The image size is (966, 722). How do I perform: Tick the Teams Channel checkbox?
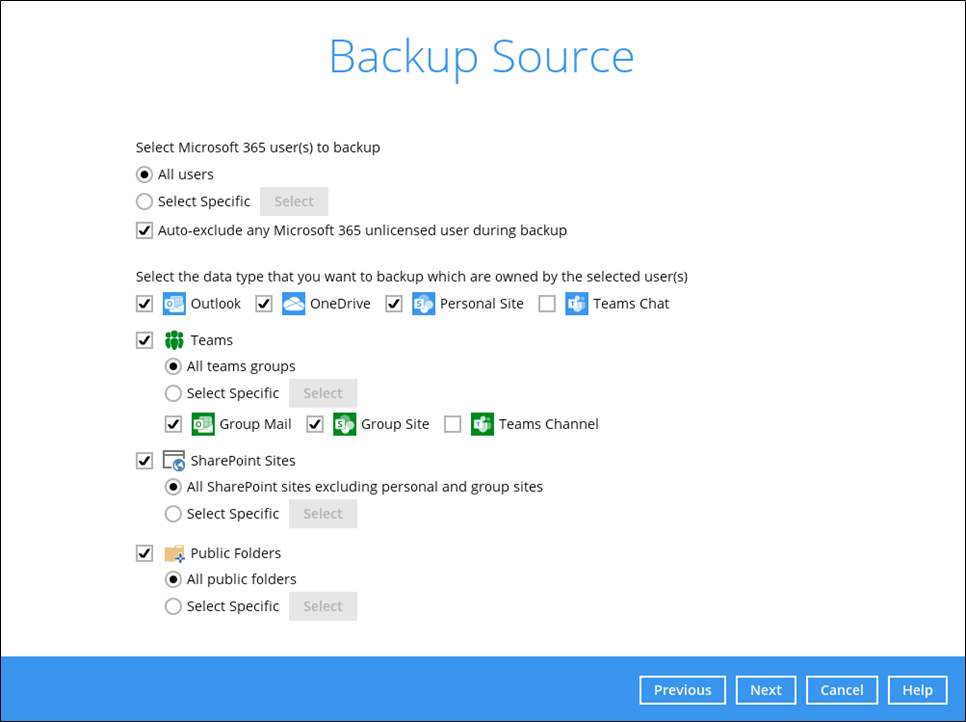click(453, 424)
